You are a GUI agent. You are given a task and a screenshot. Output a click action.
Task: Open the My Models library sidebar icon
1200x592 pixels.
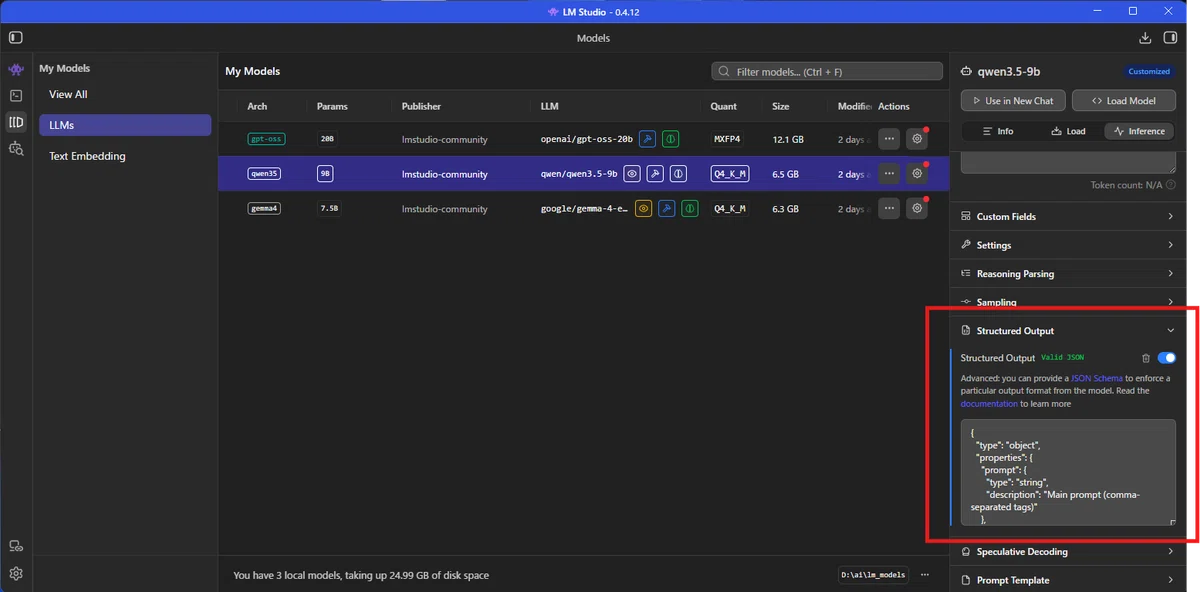(15, 122)
